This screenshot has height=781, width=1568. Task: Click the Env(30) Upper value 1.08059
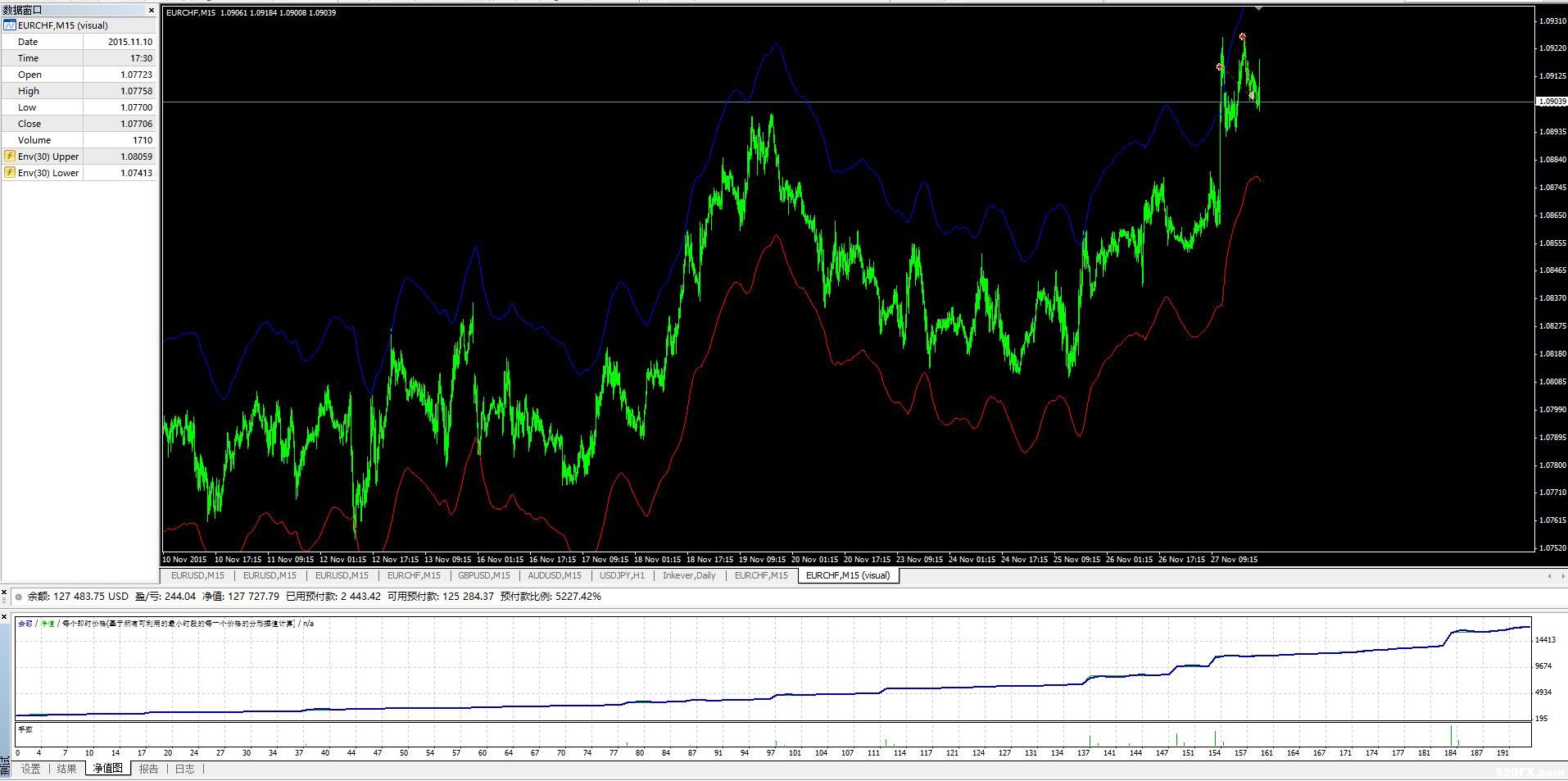coord(136,157)
